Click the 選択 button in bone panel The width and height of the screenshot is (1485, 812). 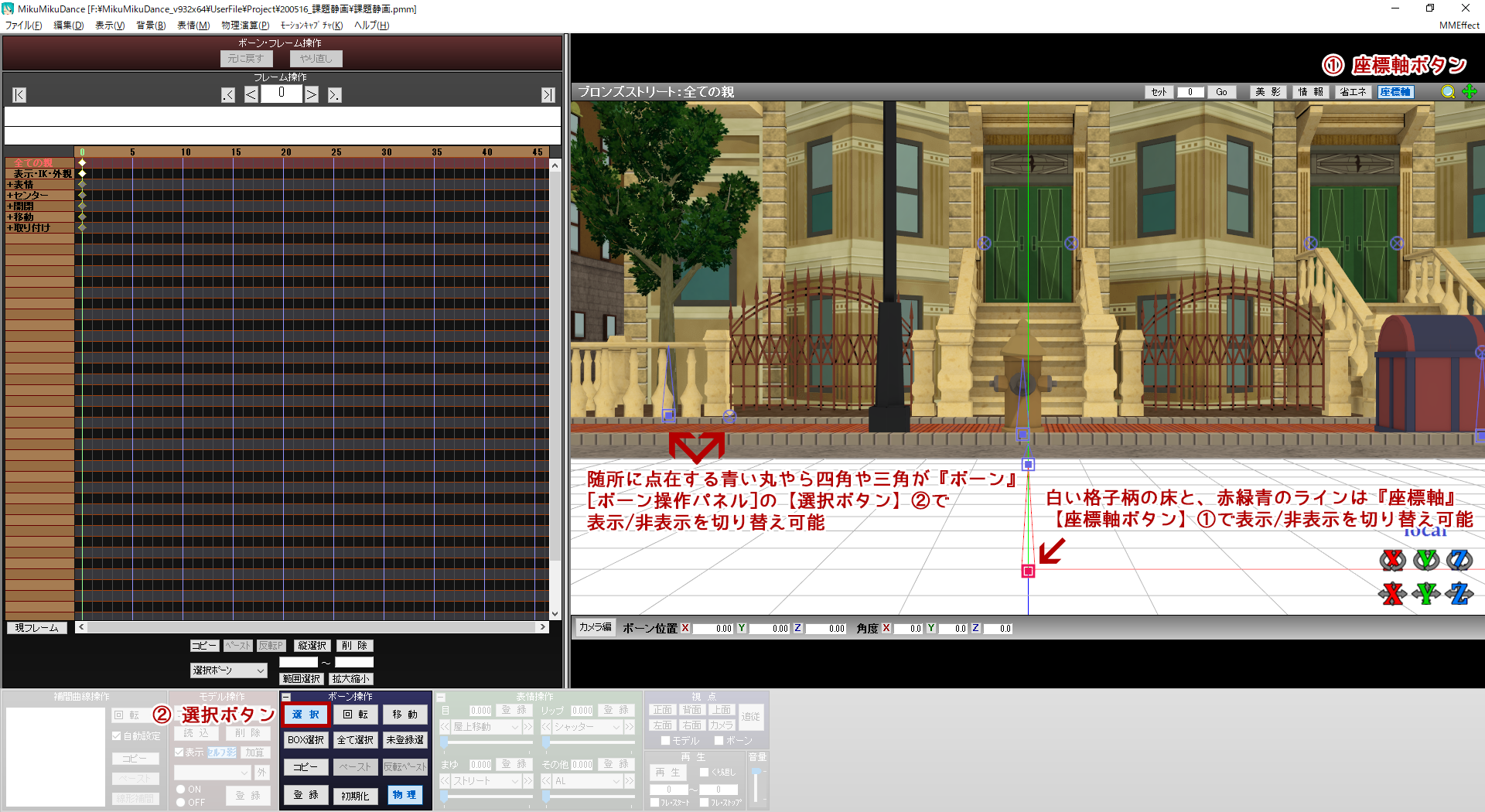pos(306,715)
